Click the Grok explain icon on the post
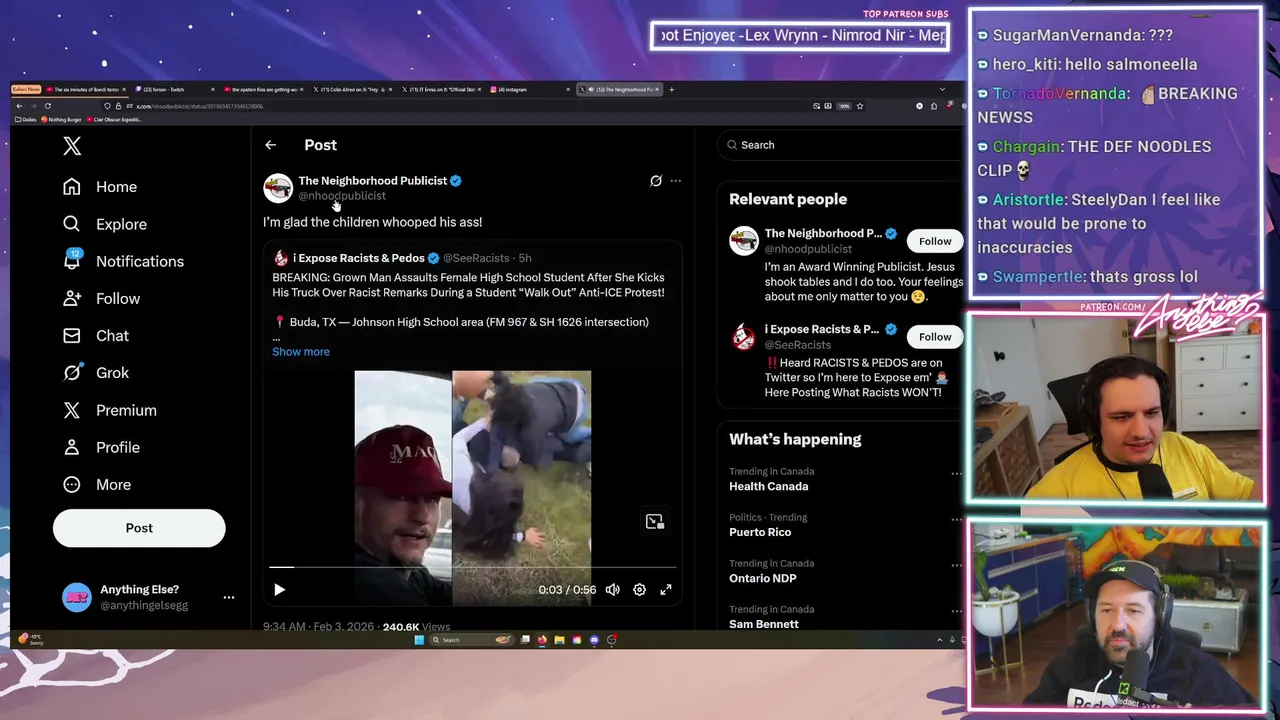1280x720 pixels. (656, 181)
